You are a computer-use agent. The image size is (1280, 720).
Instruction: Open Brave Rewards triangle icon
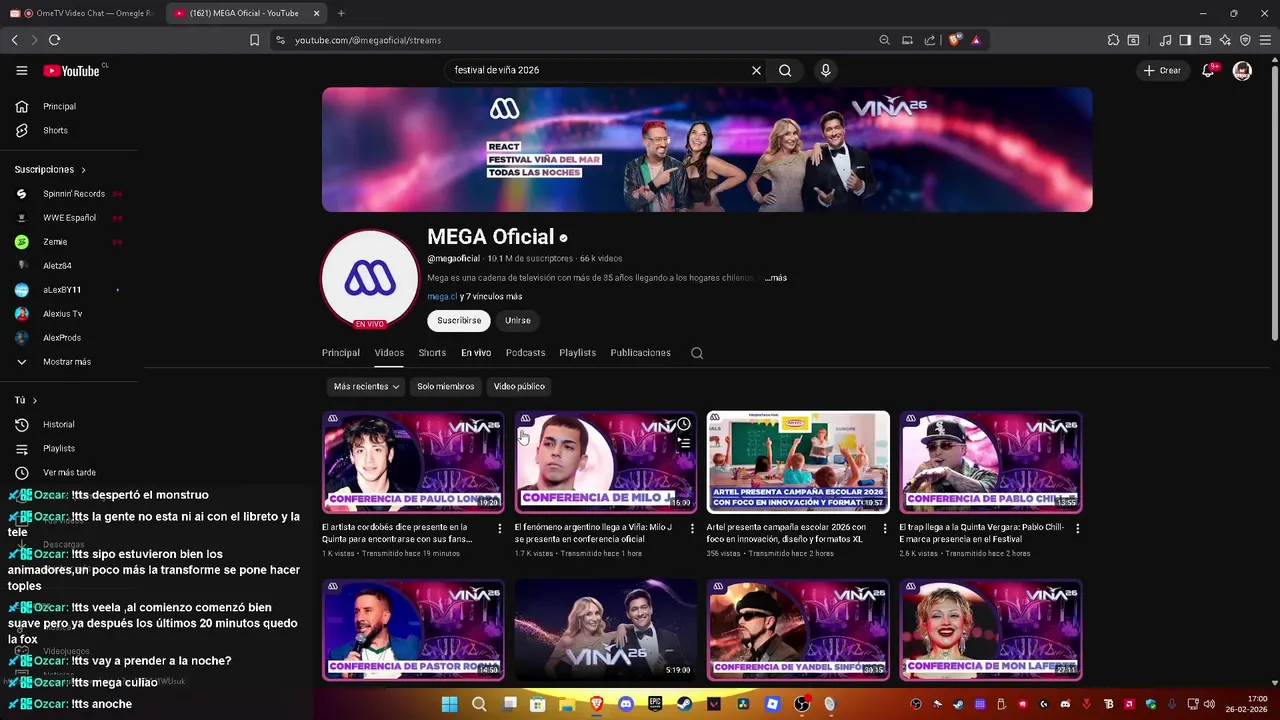[x=975, y=40]
